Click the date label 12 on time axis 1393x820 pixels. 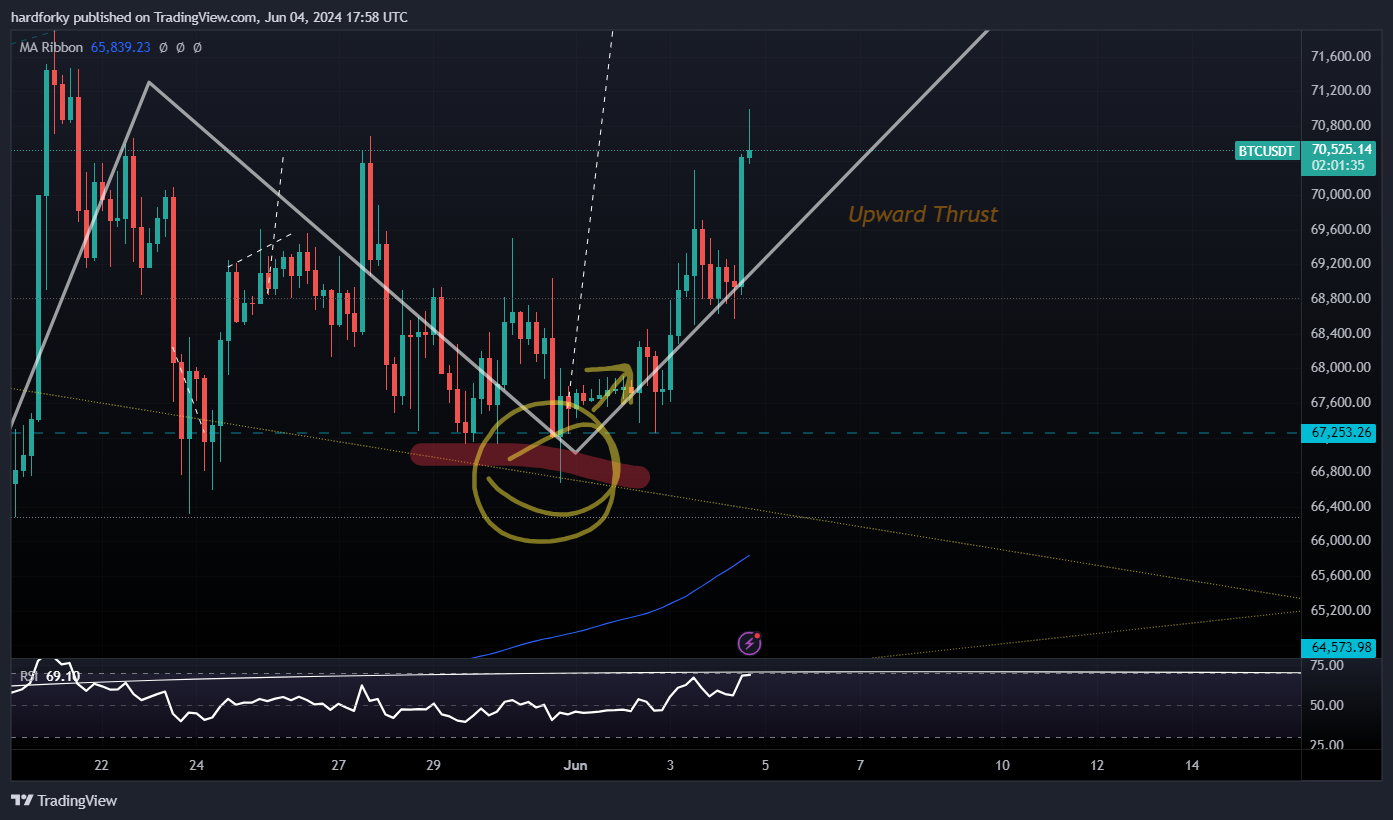click(1097, 765)
